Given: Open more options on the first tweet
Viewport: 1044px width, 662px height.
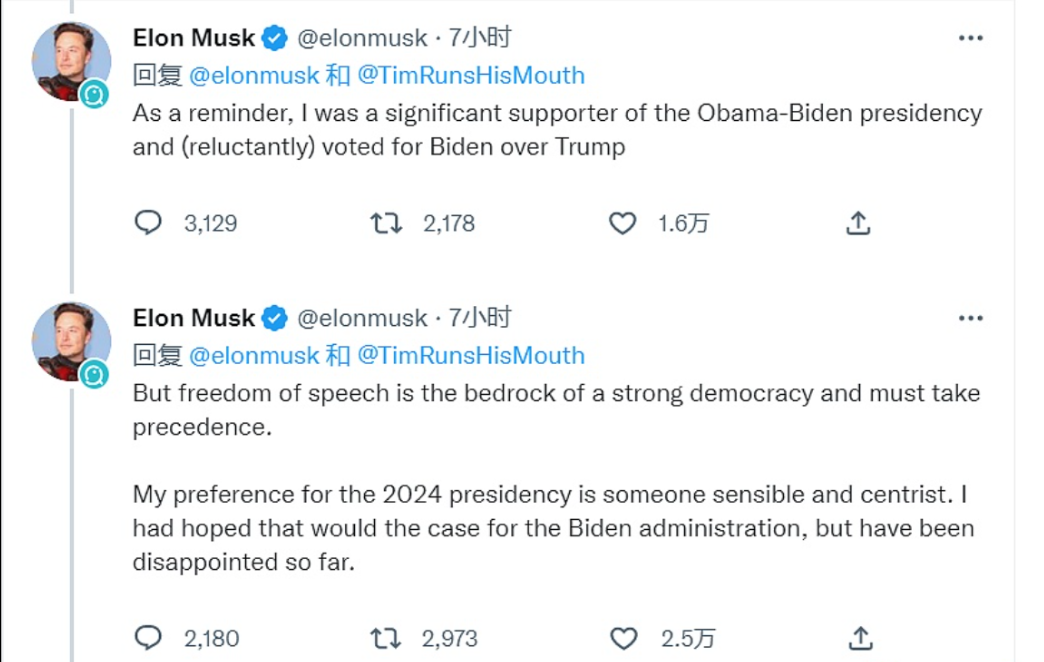Looking at the screenshot, I should tap(970, 38).
